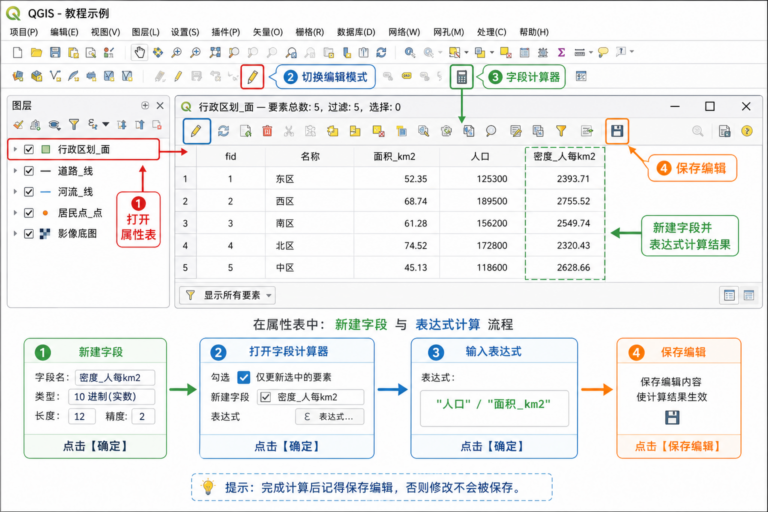Toggle visibility of 居民点_点 layer

click(29, 213)
